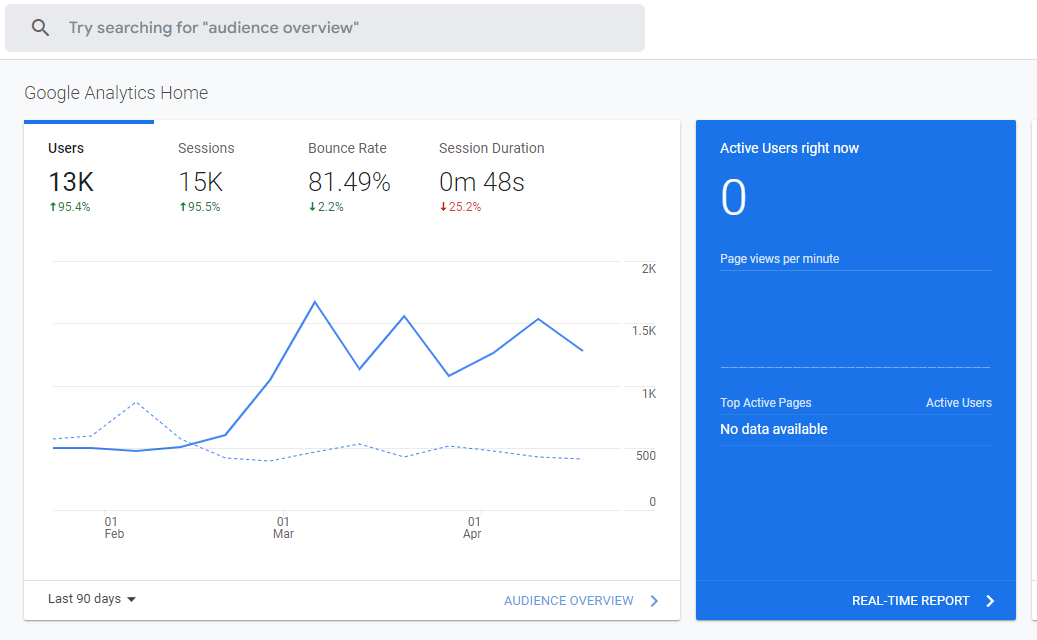Click the No data available message
The image size is (1037, 640).
coord(774,429)
